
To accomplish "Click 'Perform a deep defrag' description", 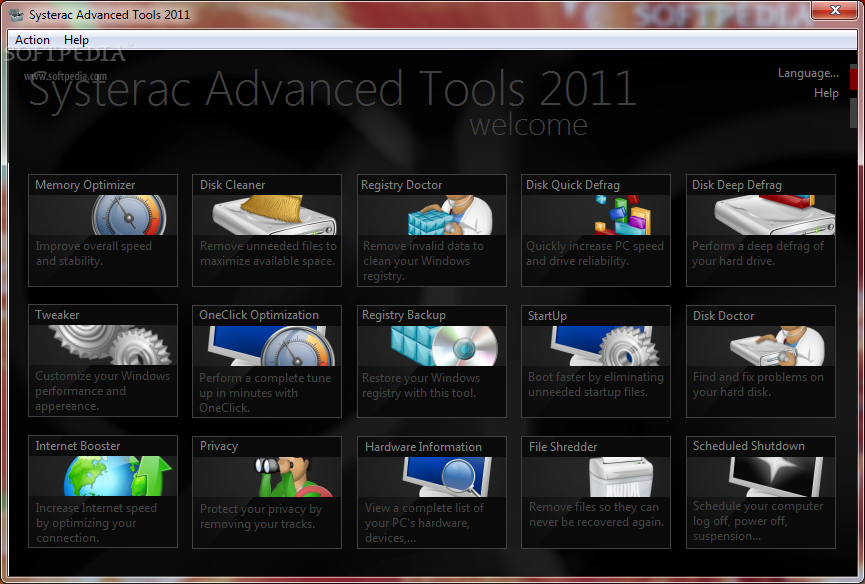I will pyautogui.click(x=757, y=254).
